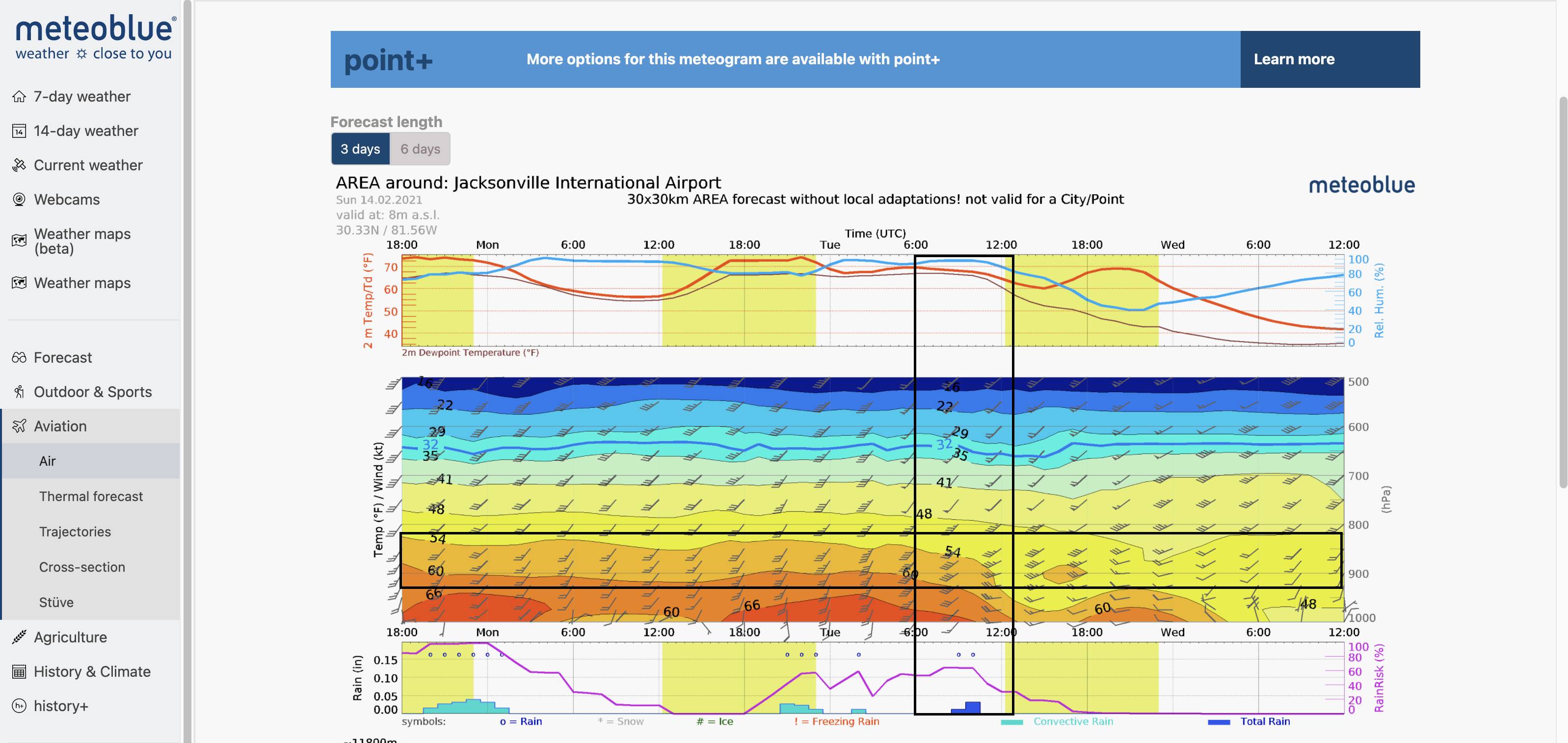
Task: Open the Thermal forecast submenu item
Action: click(x=91, y=497)
